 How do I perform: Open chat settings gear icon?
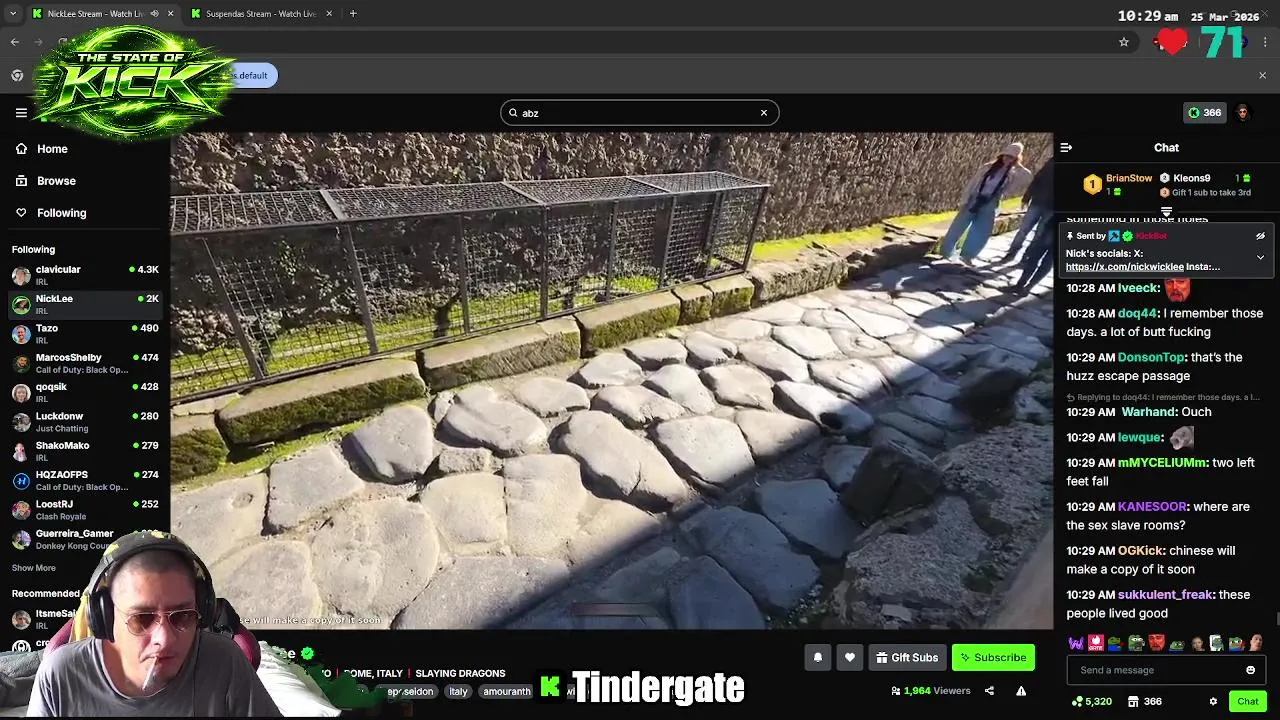(x=1213, y=702)
